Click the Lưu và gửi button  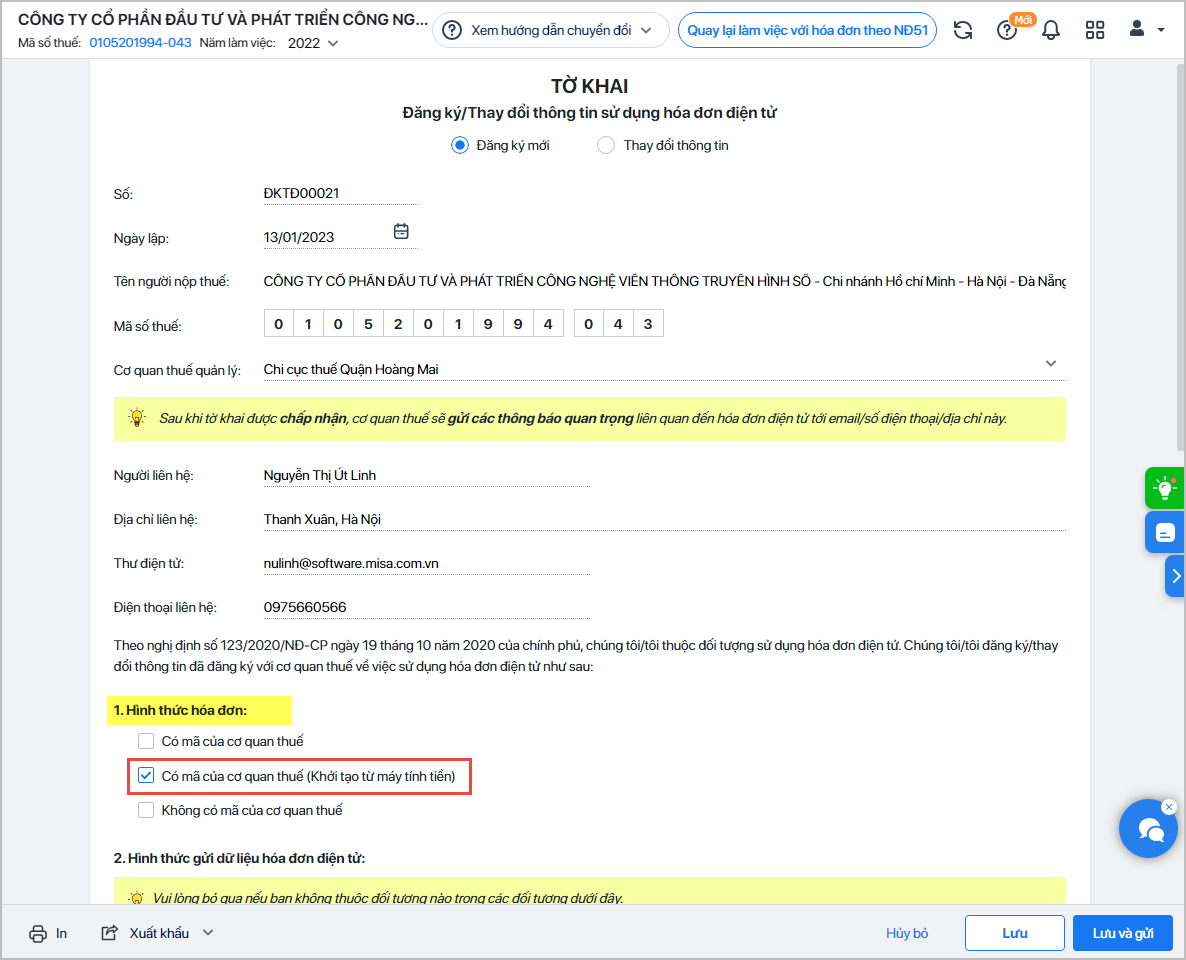[1122, 933]
